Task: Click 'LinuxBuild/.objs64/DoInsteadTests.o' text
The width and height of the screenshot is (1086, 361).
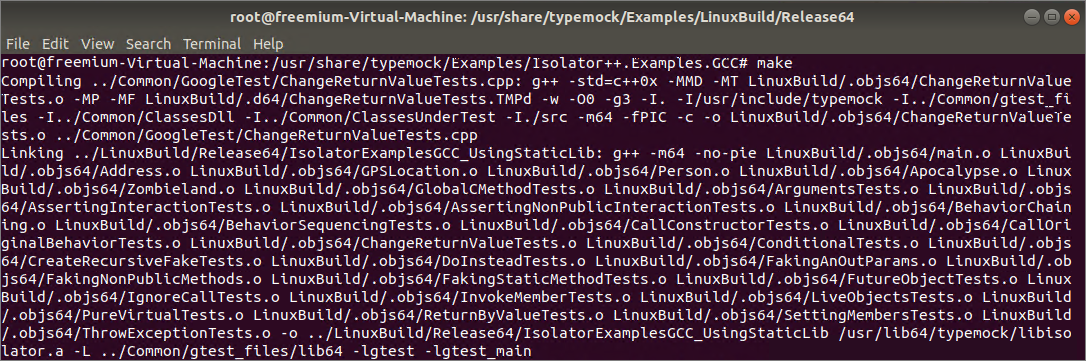Action: [x=428, y=261]
